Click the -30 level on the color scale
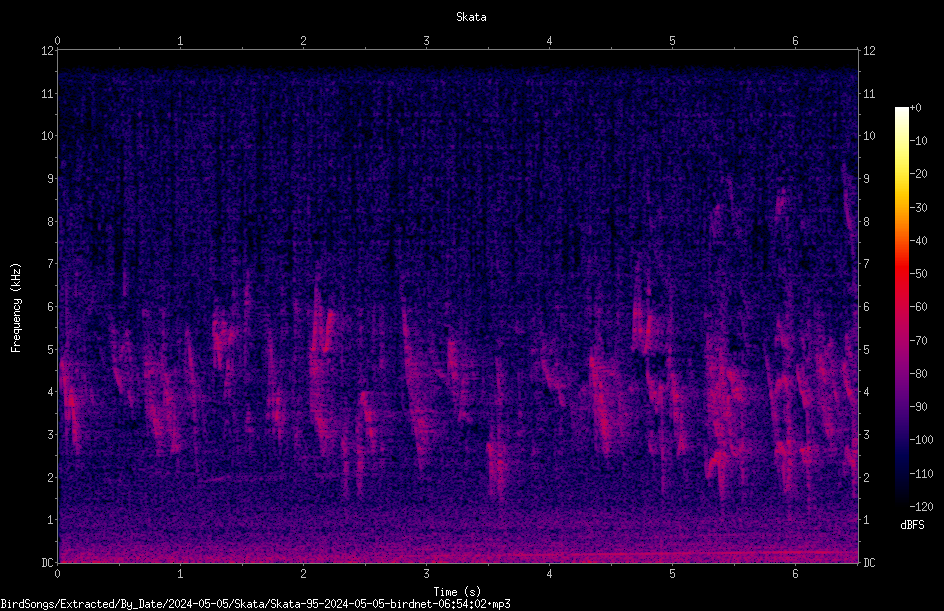The image size is (944, 611). (x=918, y=207)
